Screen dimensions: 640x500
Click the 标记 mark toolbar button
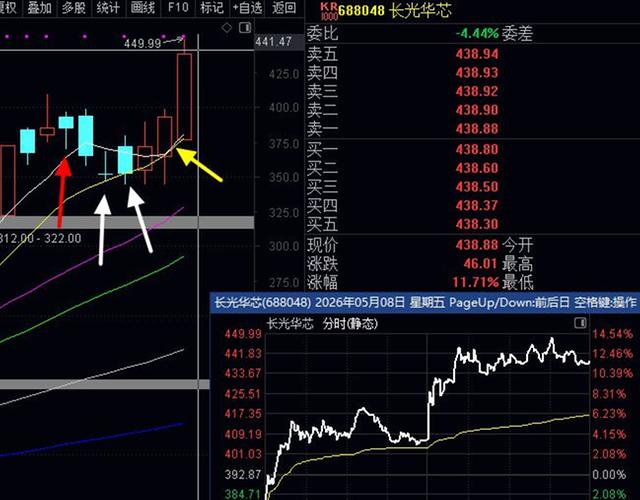pyautogui.click(x=212, y=7)
